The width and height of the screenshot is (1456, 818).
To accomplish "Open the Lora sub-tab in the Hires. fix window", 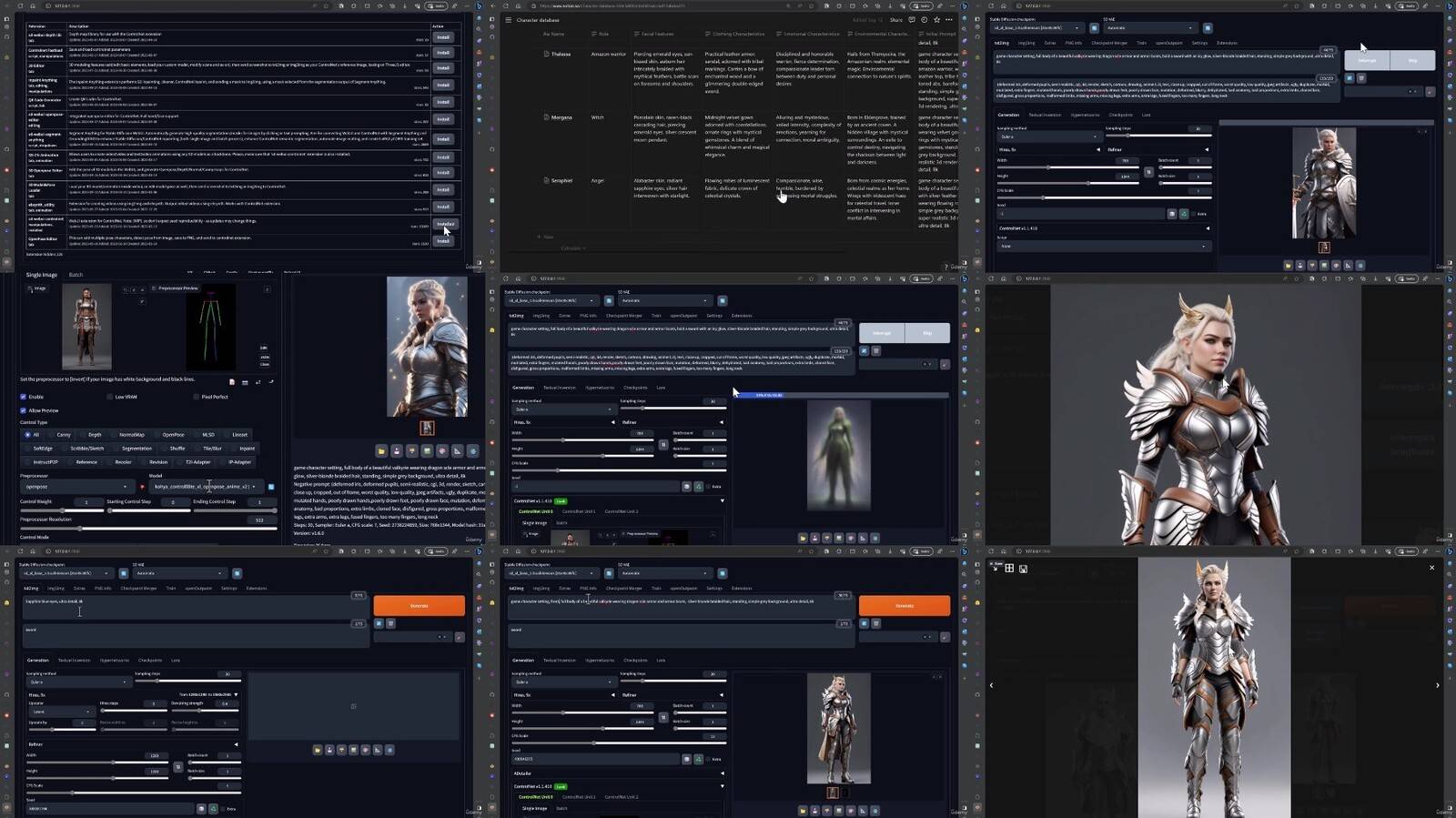I will pos(176,661).
